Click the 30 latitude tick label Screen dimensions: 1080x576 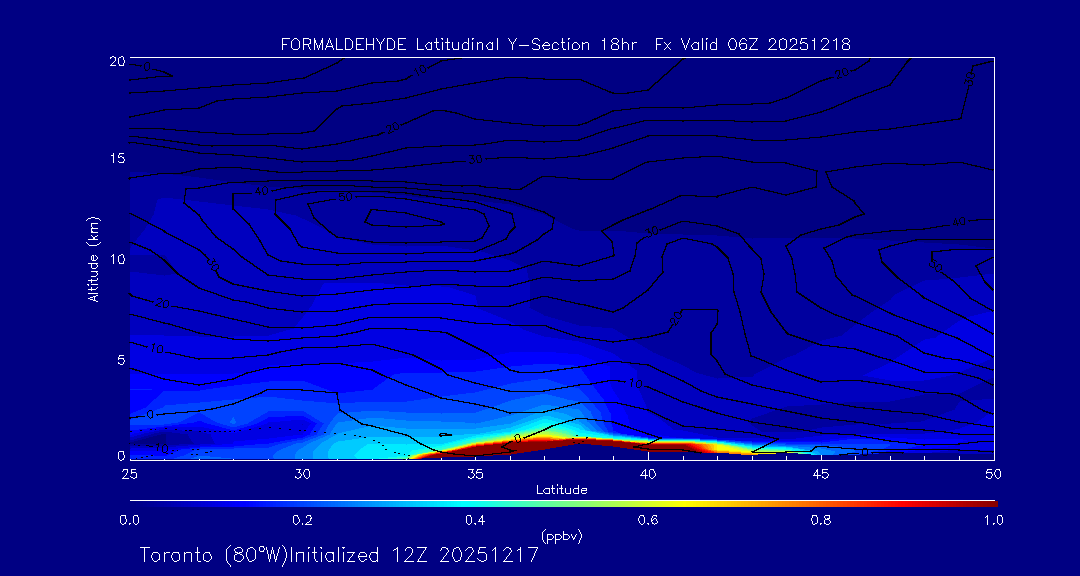point(302,472)
